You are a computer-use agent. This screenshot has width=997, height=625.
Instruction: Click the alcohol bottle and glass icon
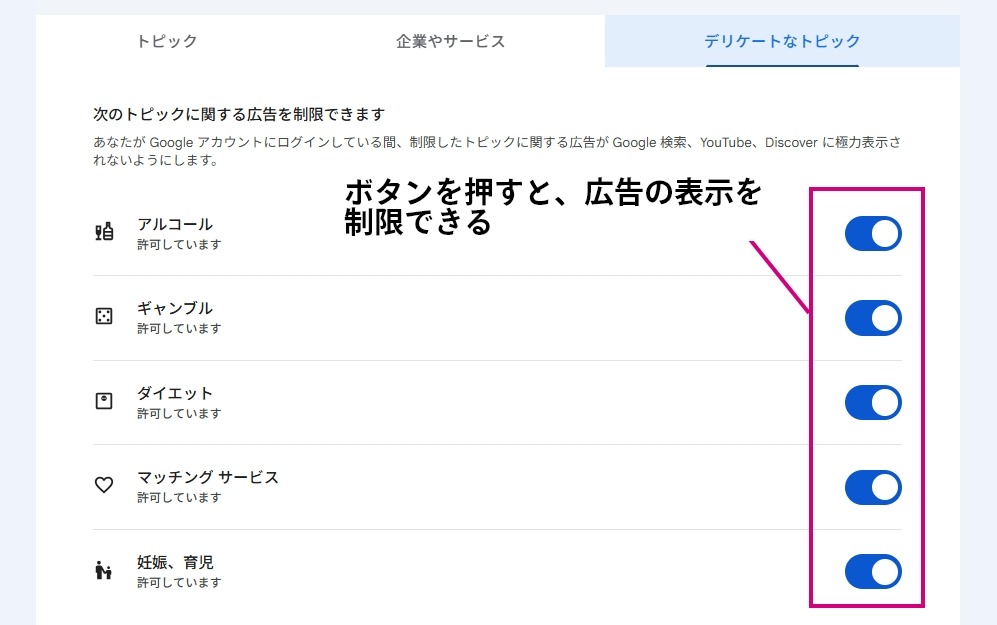(x=104, y=233)
